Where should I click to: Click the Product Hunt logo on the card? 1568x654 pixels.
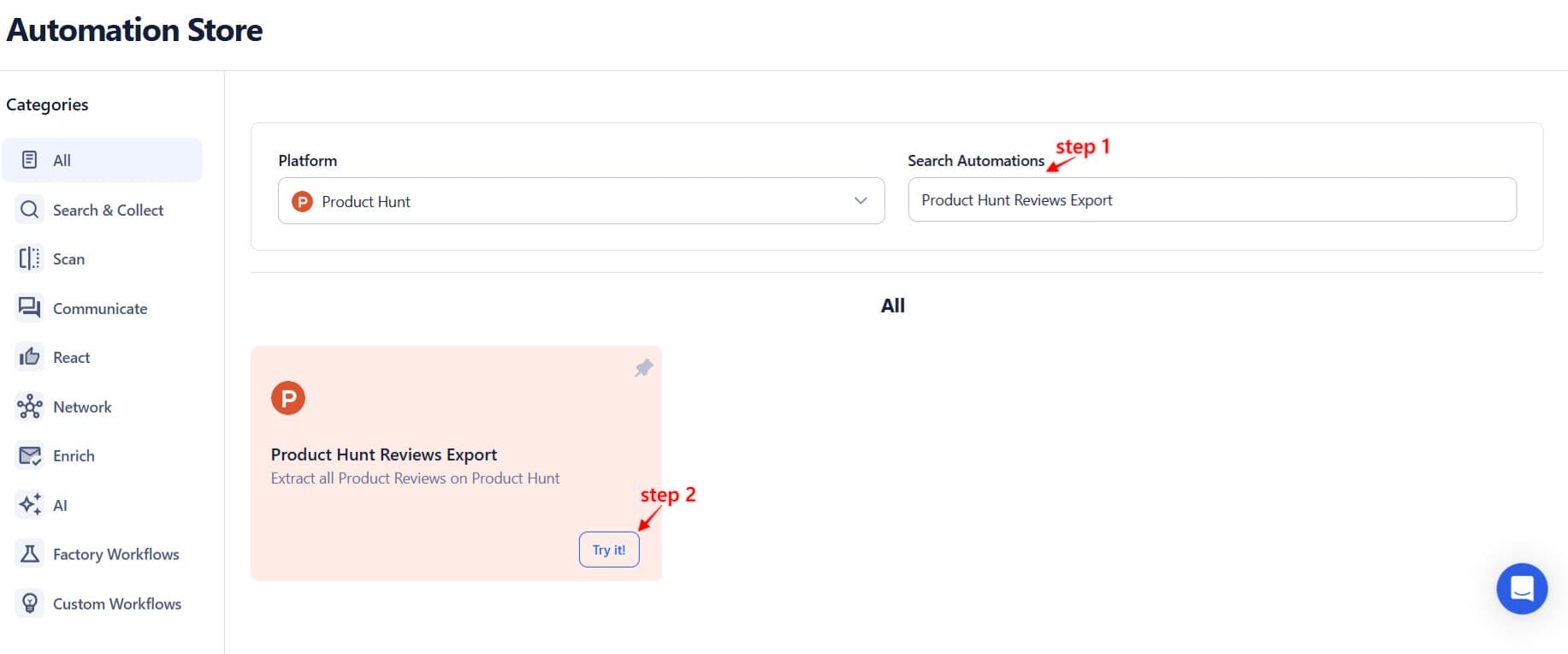point(288,397)
